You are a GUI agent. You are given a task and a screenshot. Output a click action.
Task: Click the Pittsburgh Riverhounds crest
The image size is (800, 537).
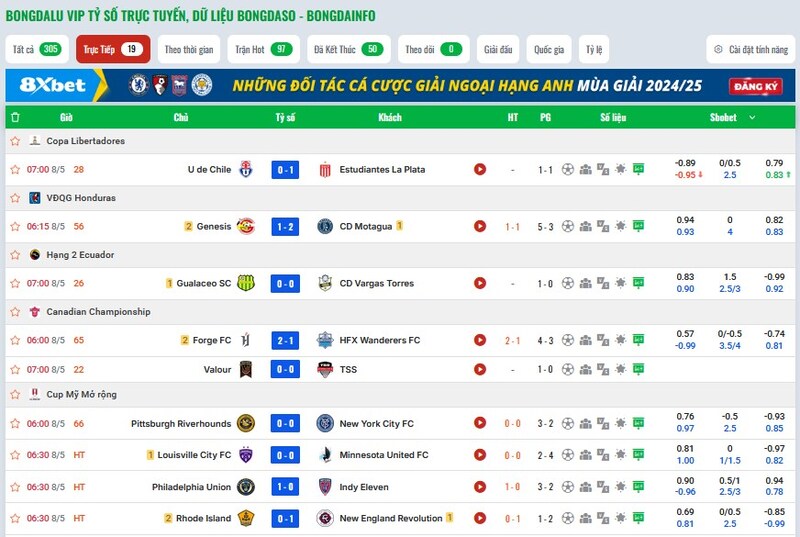pos(246,423)
